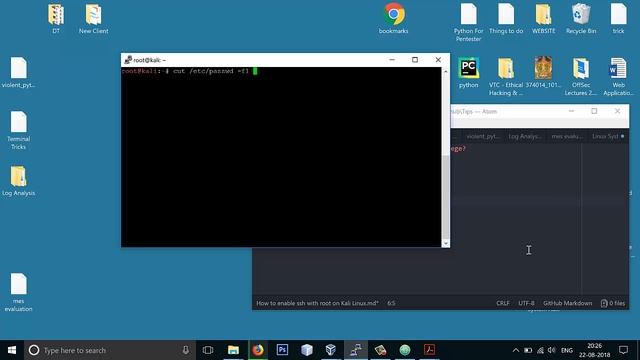Screen dimensions: 640x360
Task: Open File Explorer from the taskbar
Action: tap(233, 350)
